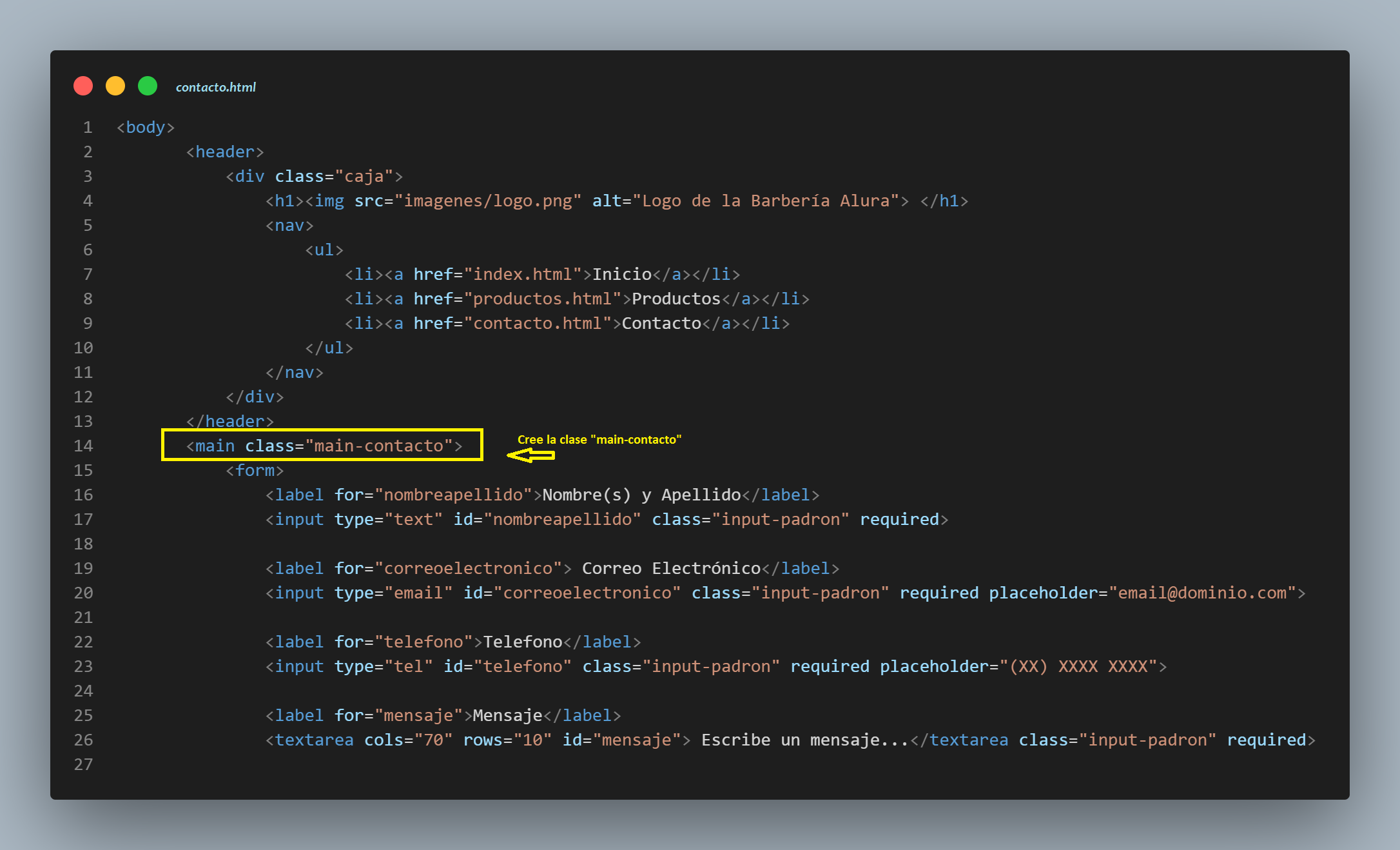Image resolution: width=1400 pixels, height=850 pixels.
Task: Click the textarea cols="70" attribute
Action: (409, 740)
